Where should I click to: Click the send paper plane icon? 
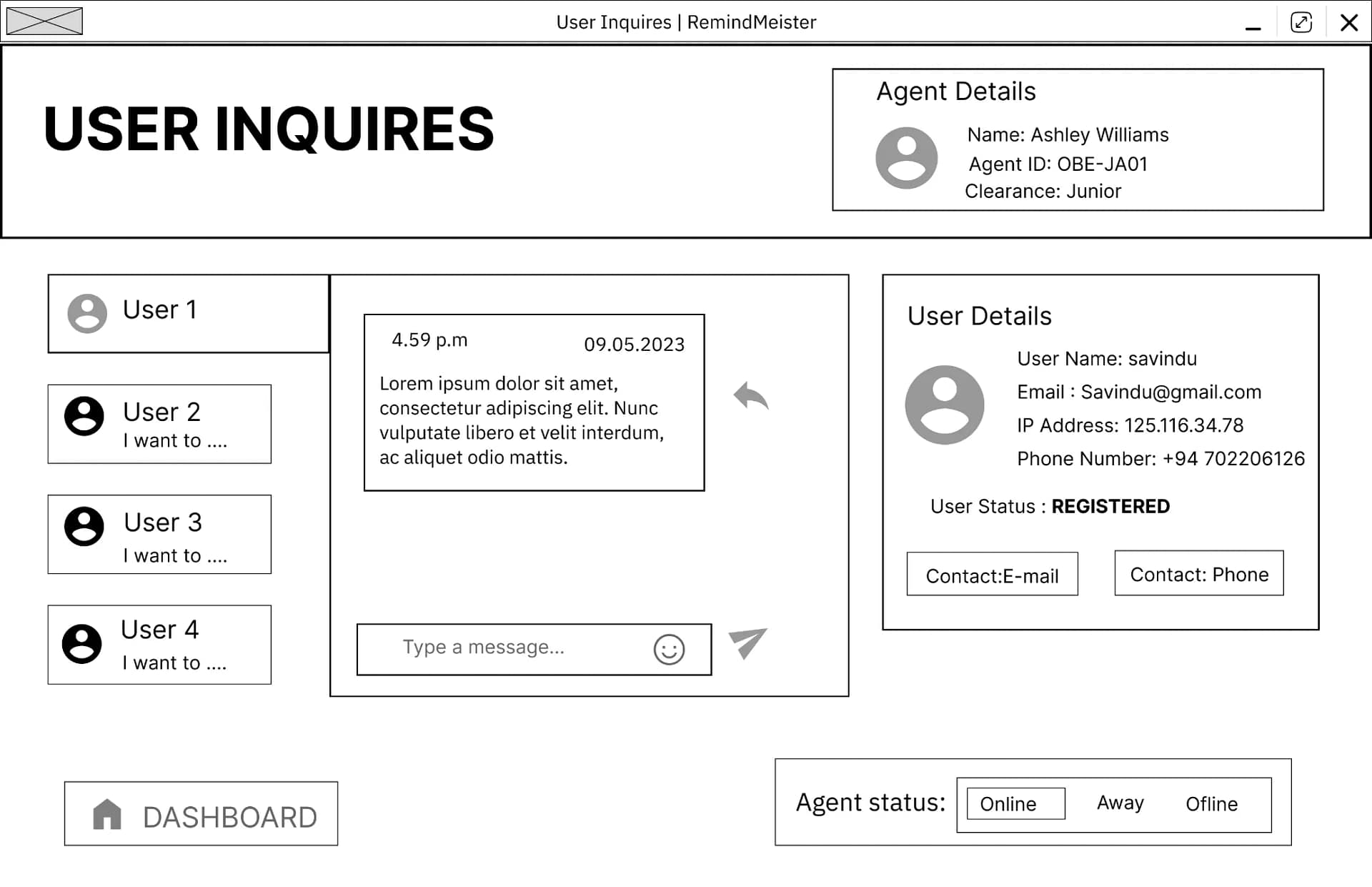747,643
